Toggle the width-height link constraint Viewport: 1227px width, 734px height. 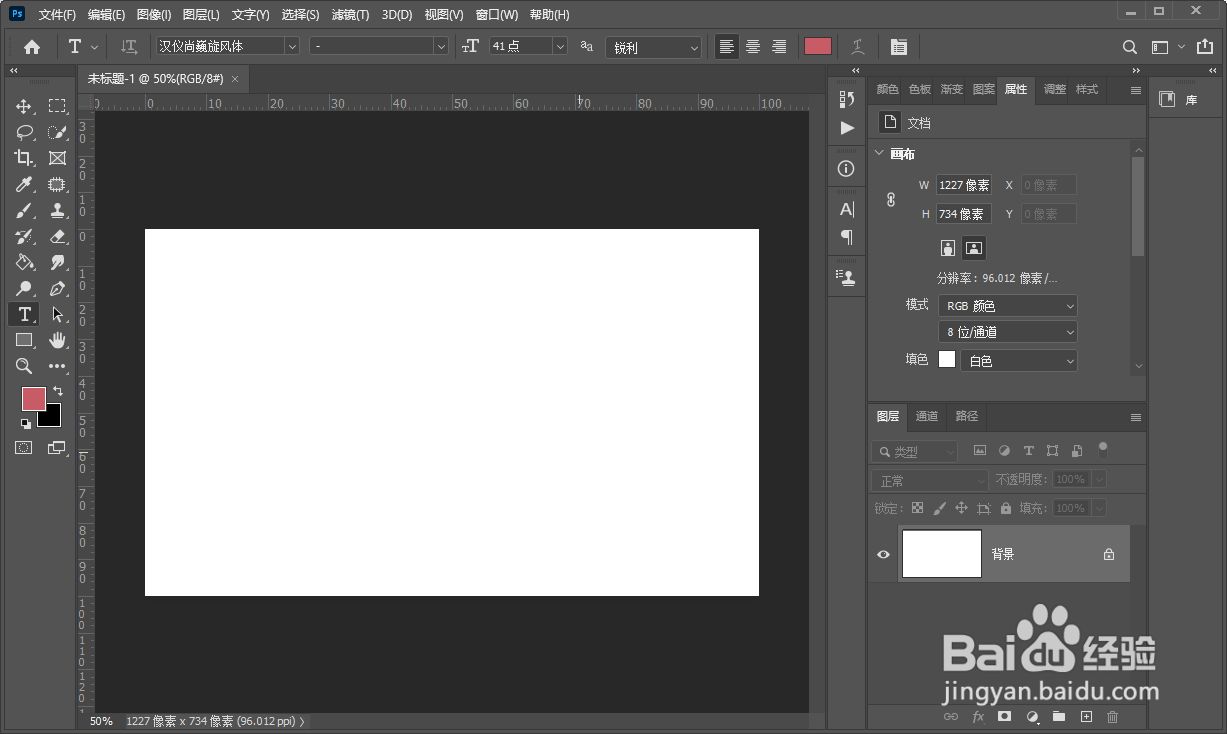(891, 200)
